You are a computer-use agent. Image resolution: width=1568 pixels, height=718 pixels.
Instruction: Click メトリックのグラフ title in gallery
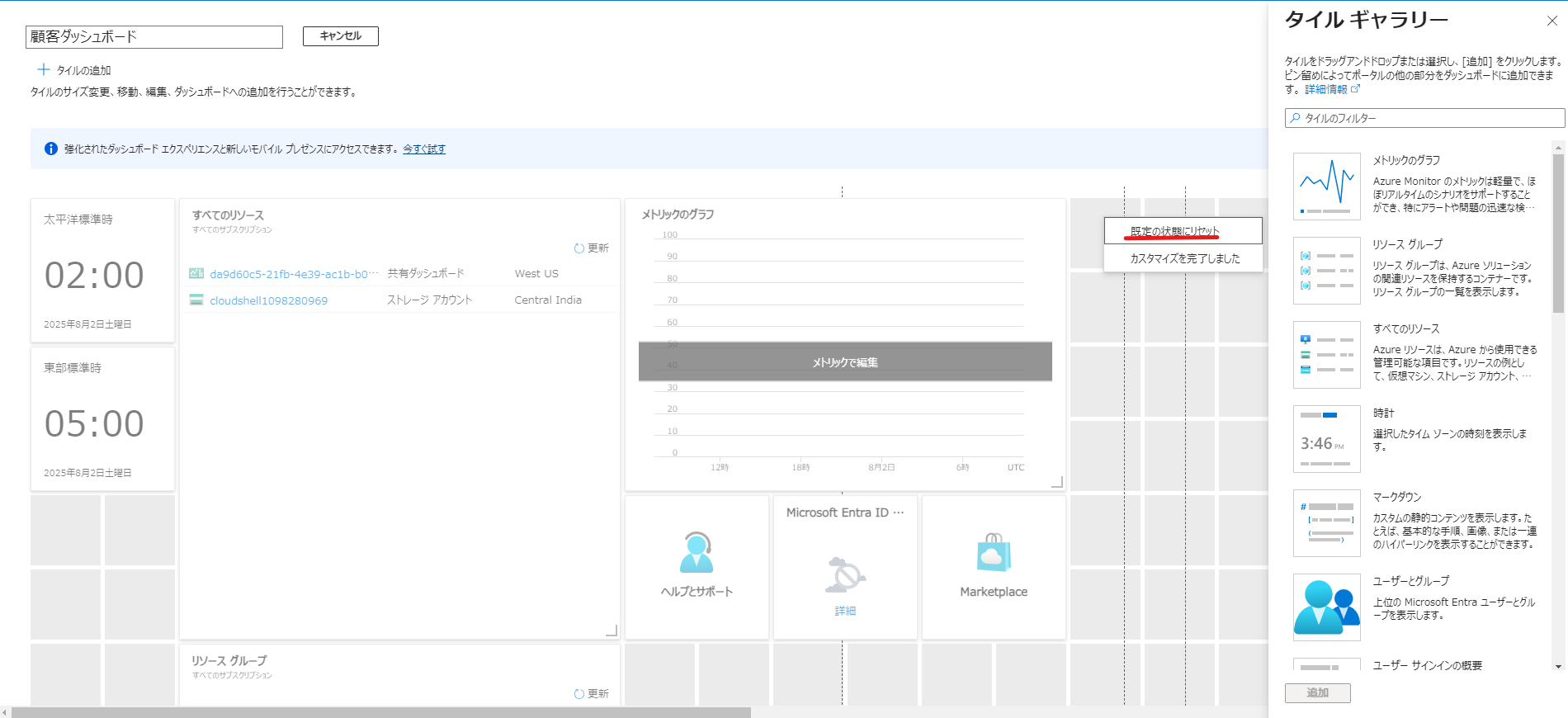click(x=1406, y=160)
